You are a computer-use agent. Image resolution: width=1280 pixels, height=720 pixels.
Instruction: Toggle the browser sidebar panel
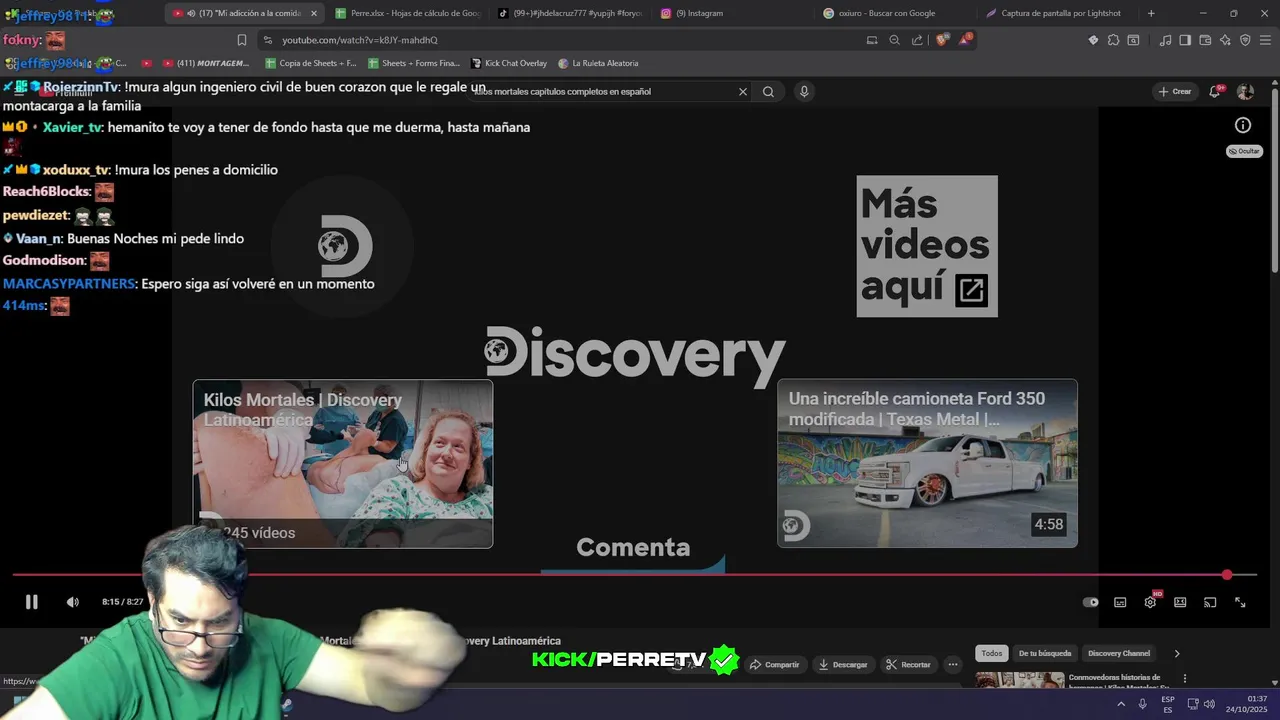[x=1185, y=40]
